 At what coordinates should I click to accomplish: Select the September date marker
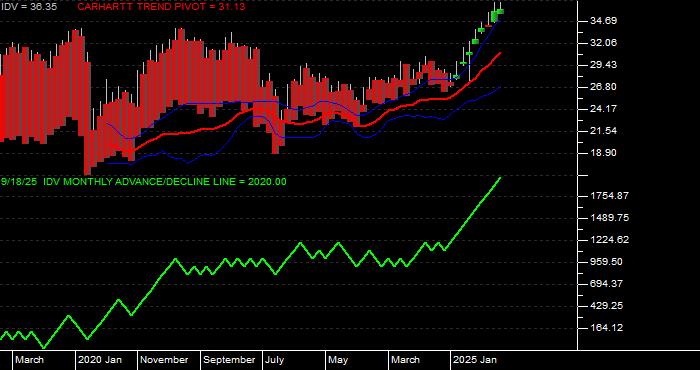tap(229, 360)
